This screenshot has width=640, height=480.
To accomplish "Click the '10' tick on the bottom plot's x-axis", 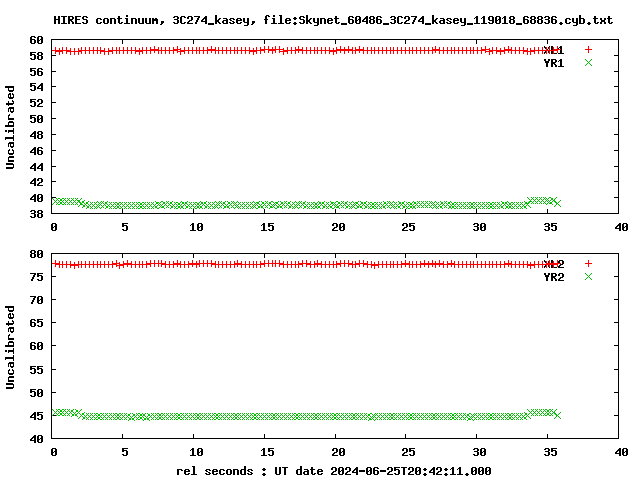I will pos(196,452).
